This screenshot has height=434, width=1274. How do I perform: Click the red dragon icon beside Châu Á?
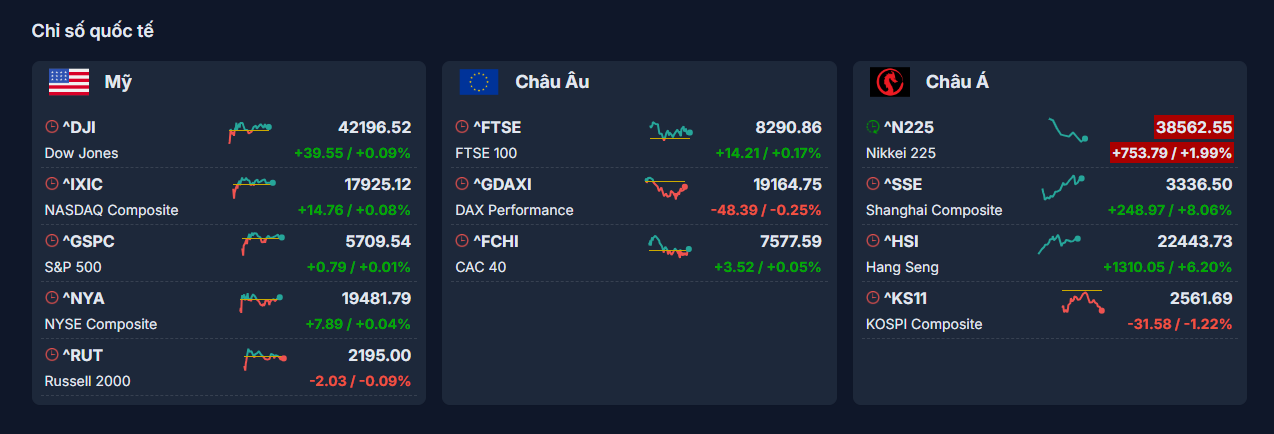[889, 82]
